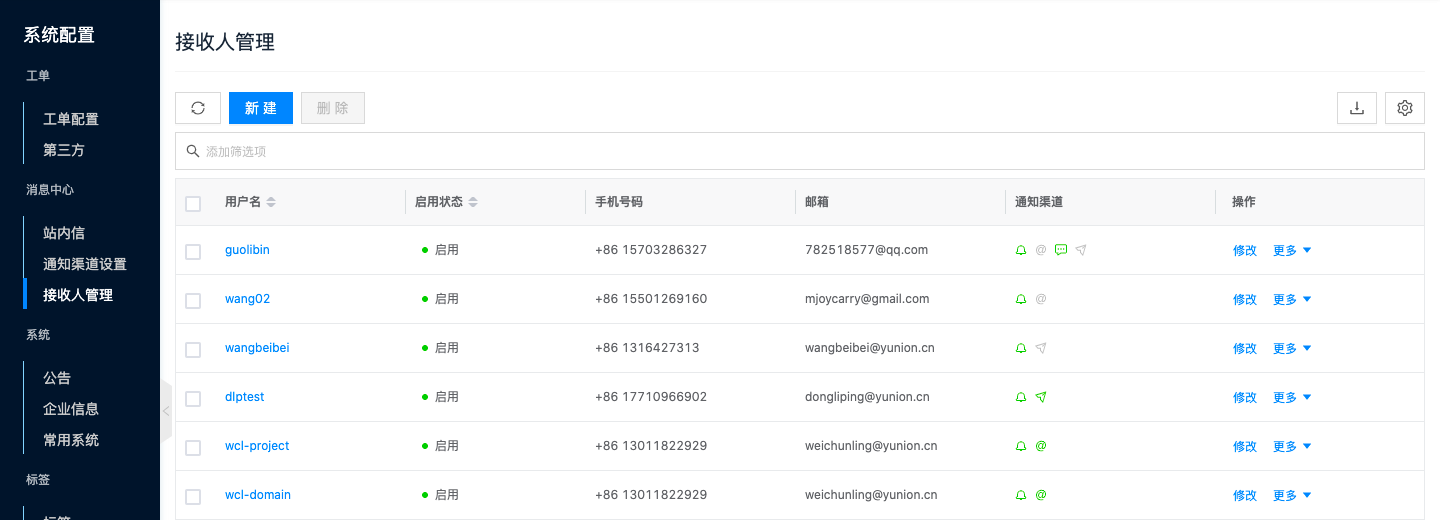
Task: Click the export download icon
Action: point(1357,108)
